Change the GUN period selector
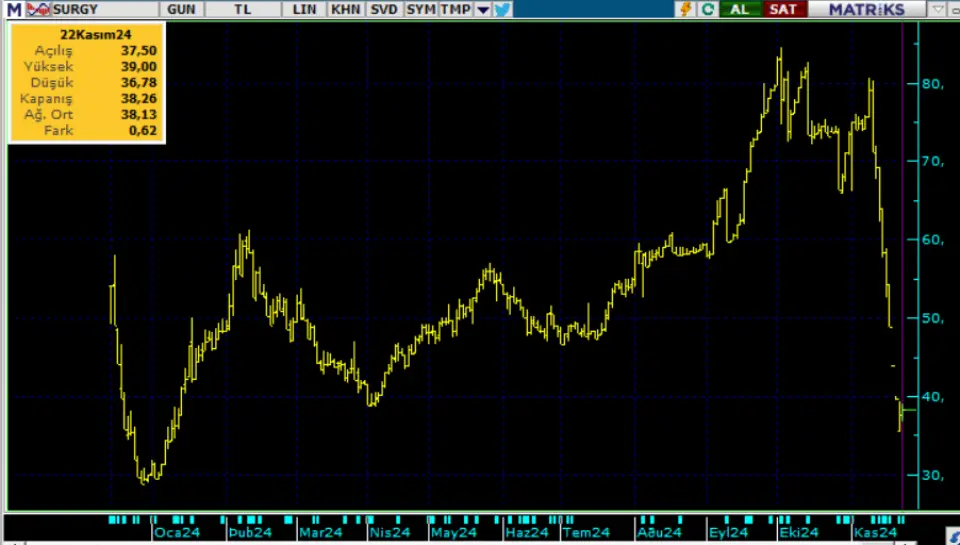The image size is (960, 545). (x=181, y=9)
